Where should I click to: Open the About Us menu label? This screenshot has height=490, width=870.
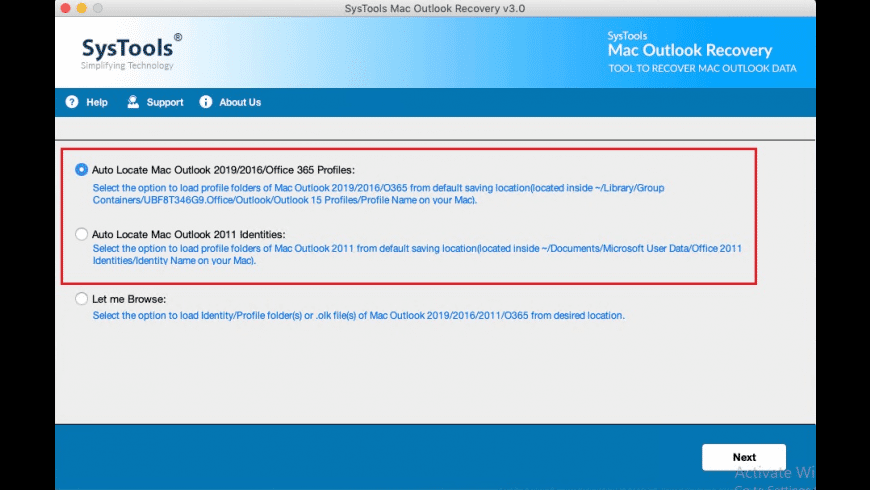240,103
